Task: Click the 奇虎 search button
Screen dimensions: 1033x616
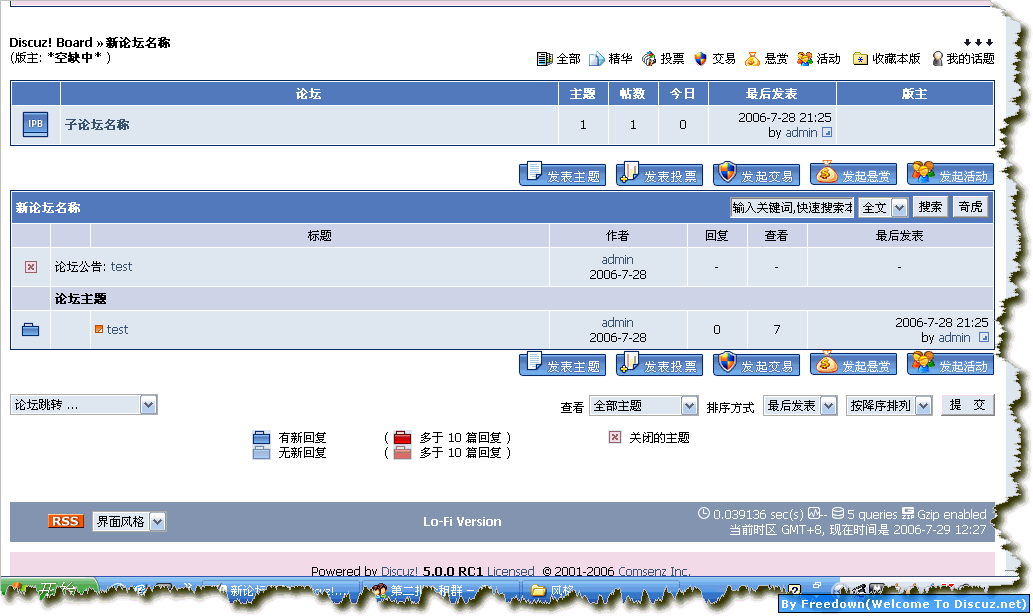Action: 970,207
